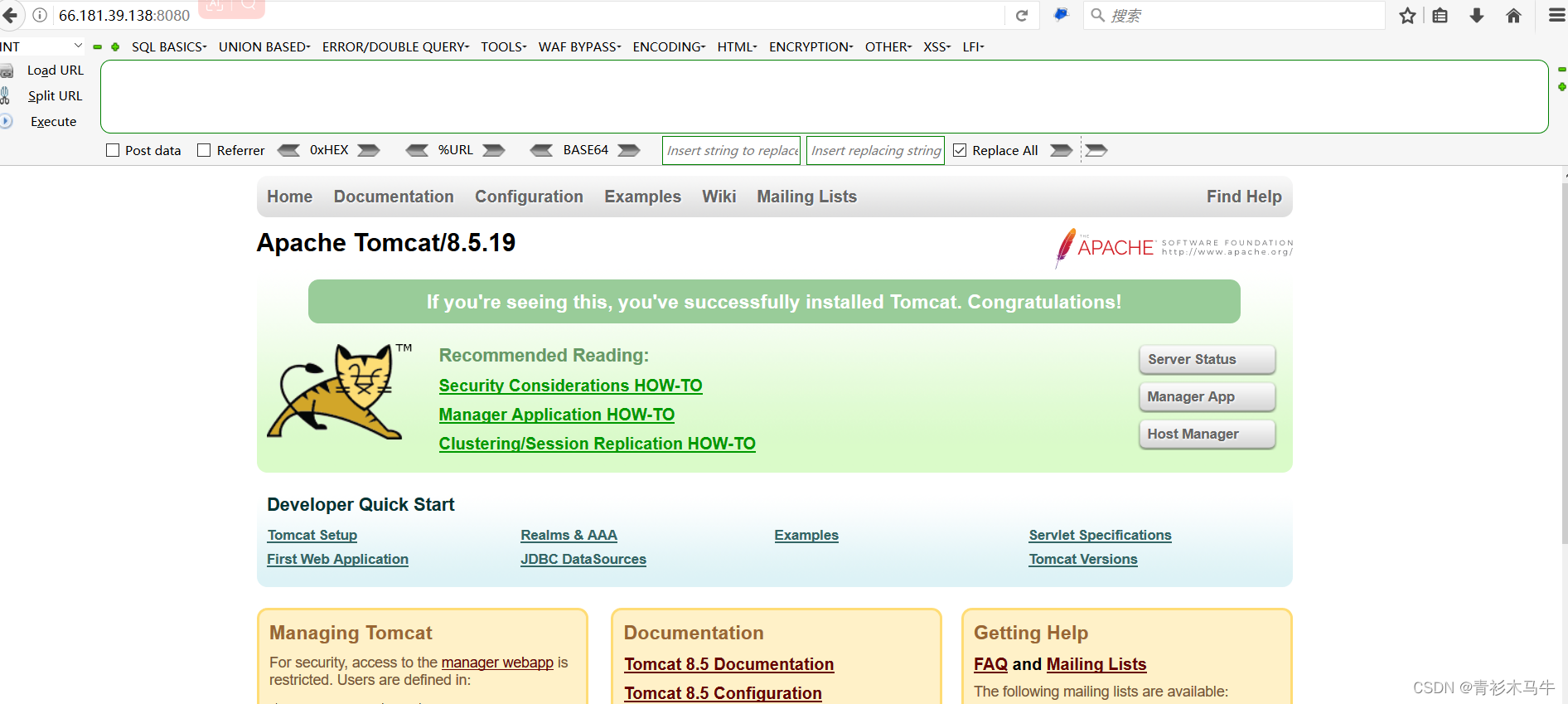Click the site information icon in address bar

39,15
